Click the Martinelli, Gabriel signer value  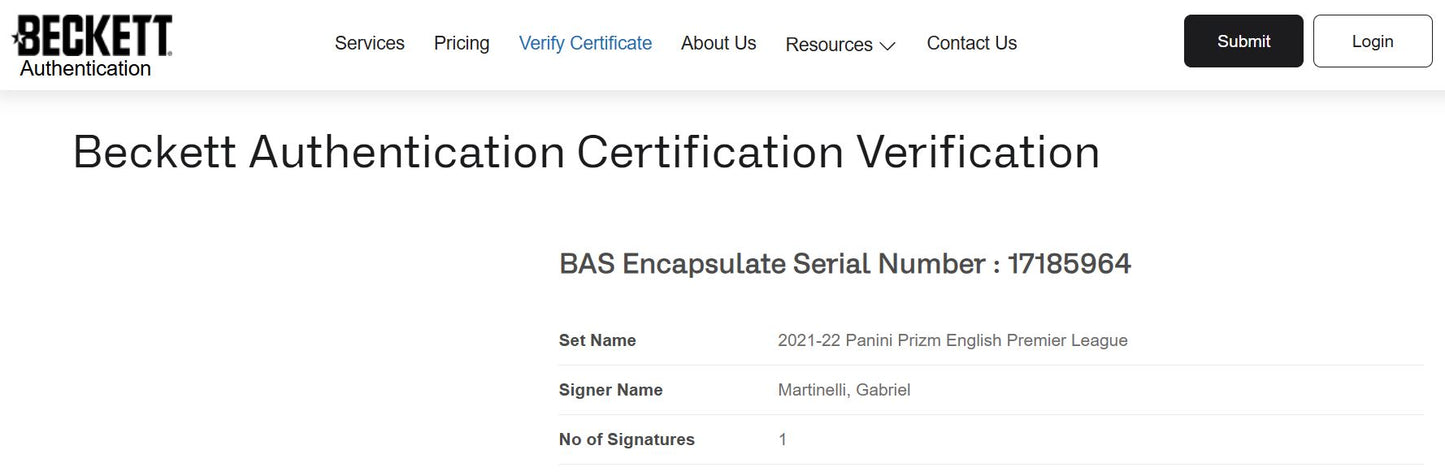pyautogui.click(x=844, y=390)
